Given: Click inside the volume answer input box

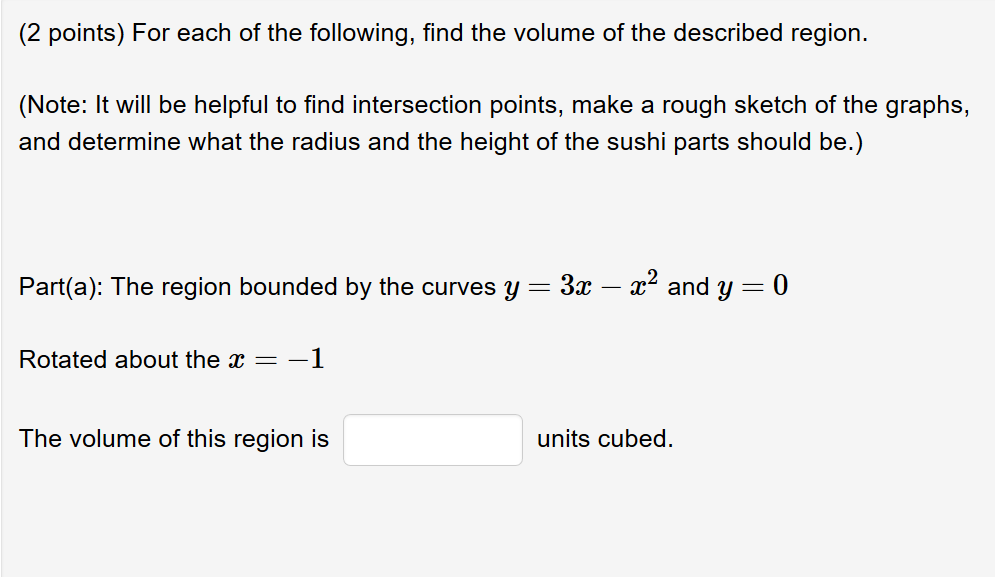Looking at the screenshot, I should point(432,440).
